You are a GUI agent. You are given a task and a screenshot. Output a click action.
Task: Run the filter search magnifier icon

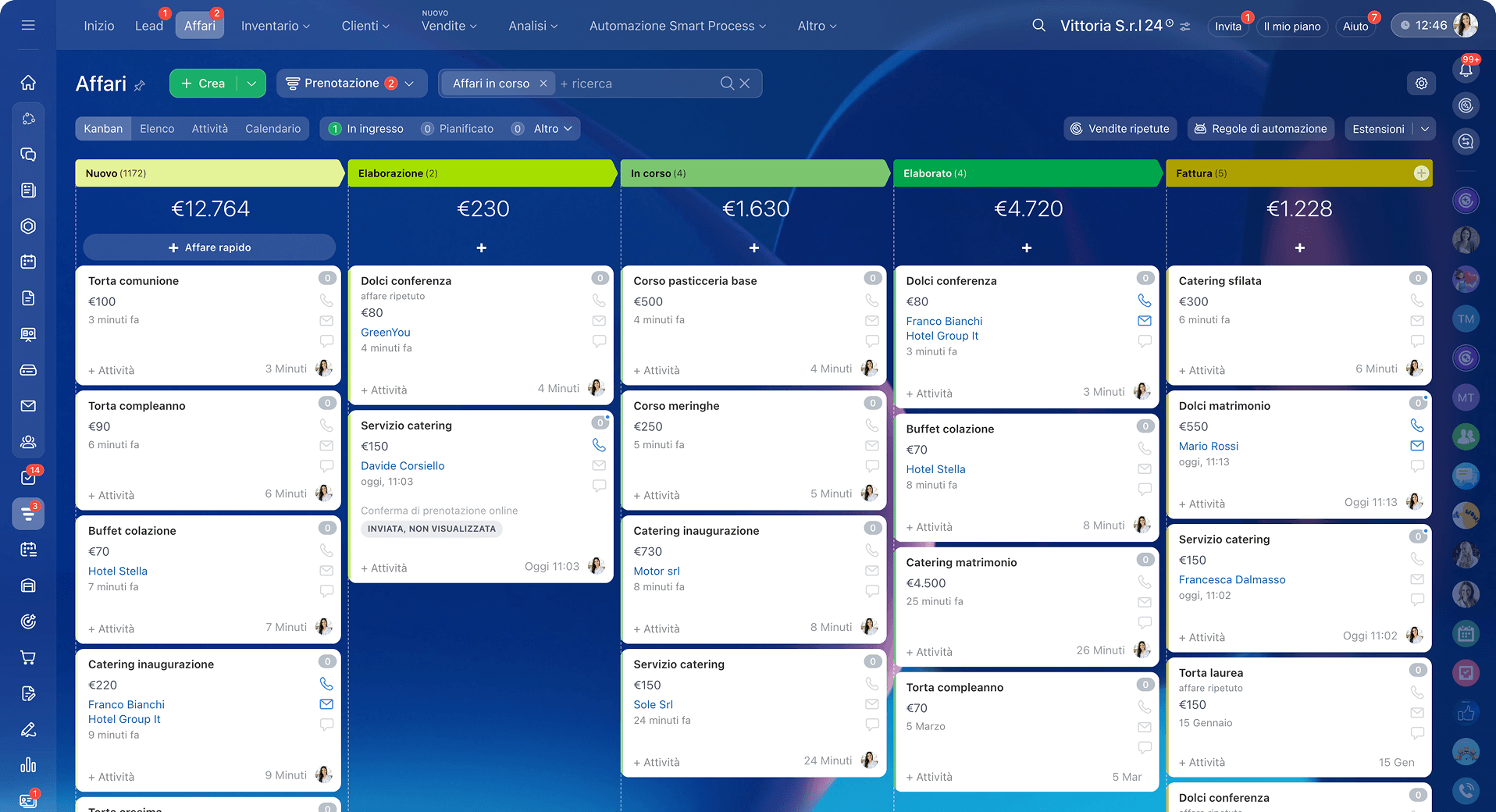click(727, 83)
